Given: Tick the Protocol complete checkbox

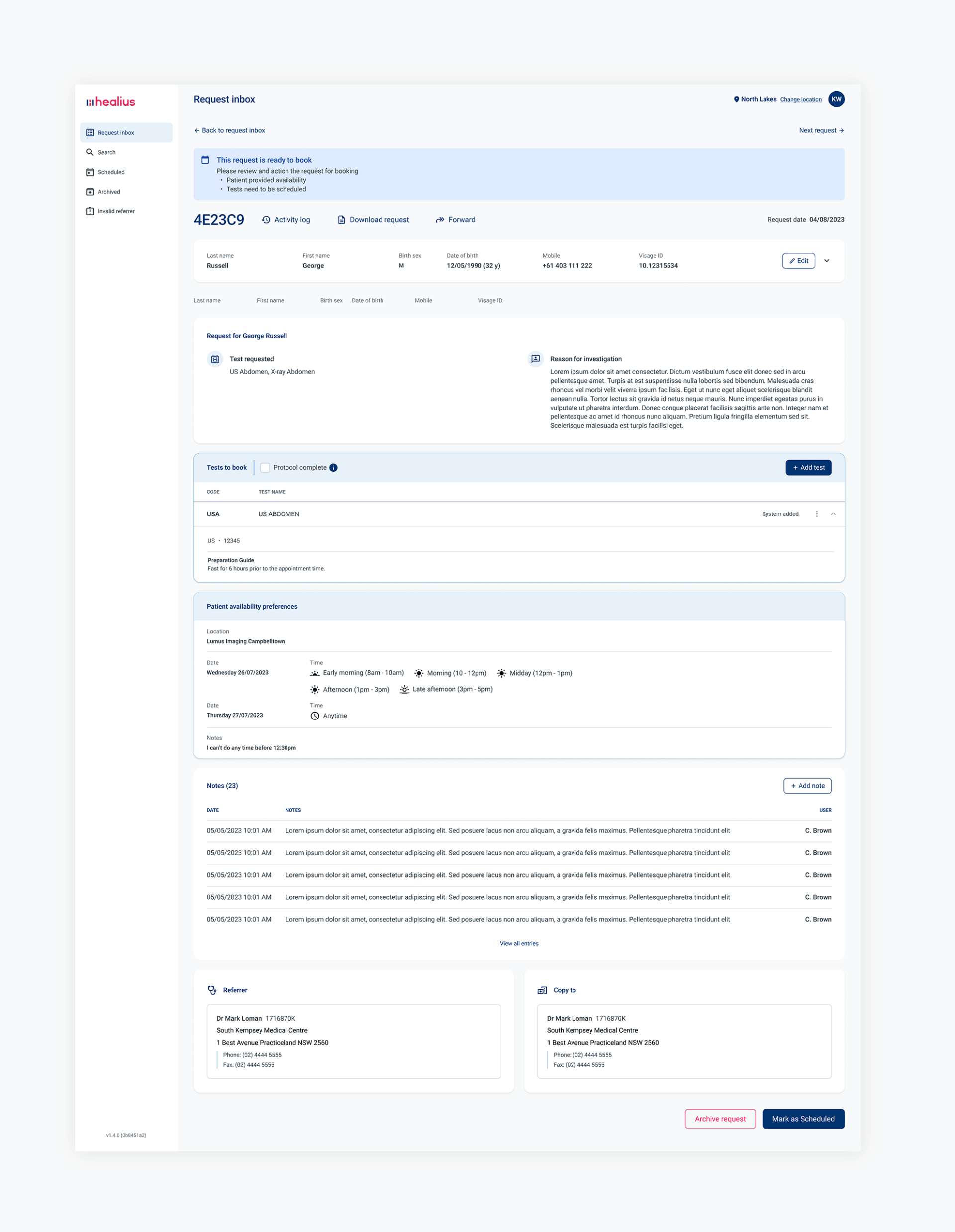Looking at the screenshot, I should pyautogui.click(x=265, y=468).
